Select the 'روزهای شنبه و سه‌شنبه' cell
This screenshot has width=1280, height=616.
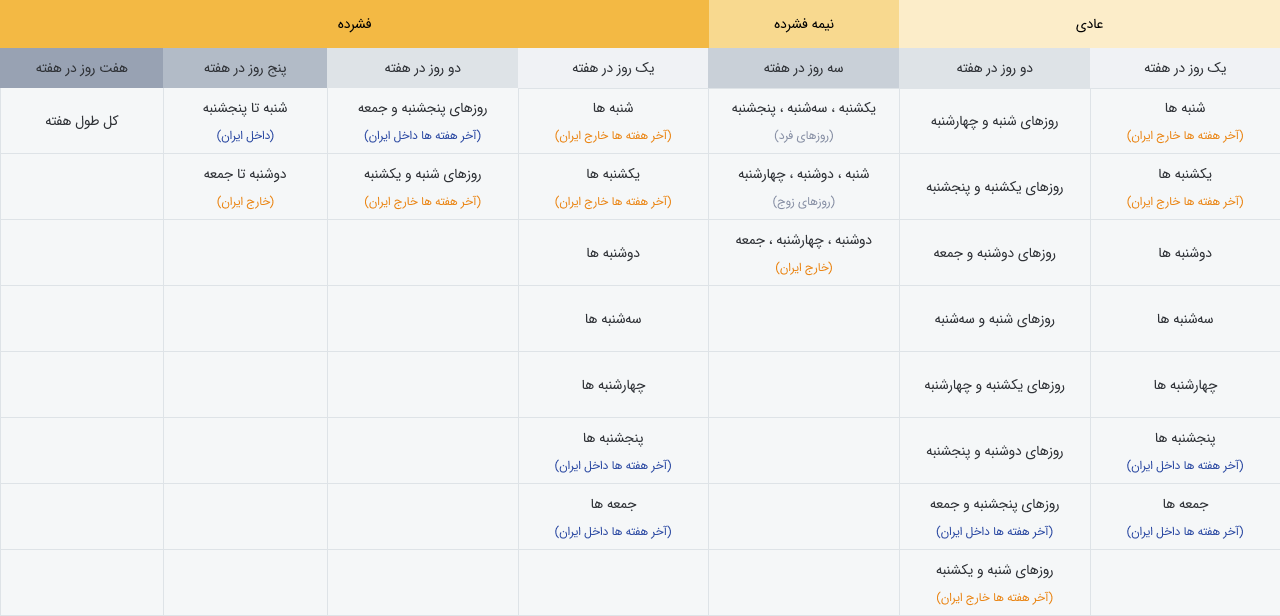point(994,319)
